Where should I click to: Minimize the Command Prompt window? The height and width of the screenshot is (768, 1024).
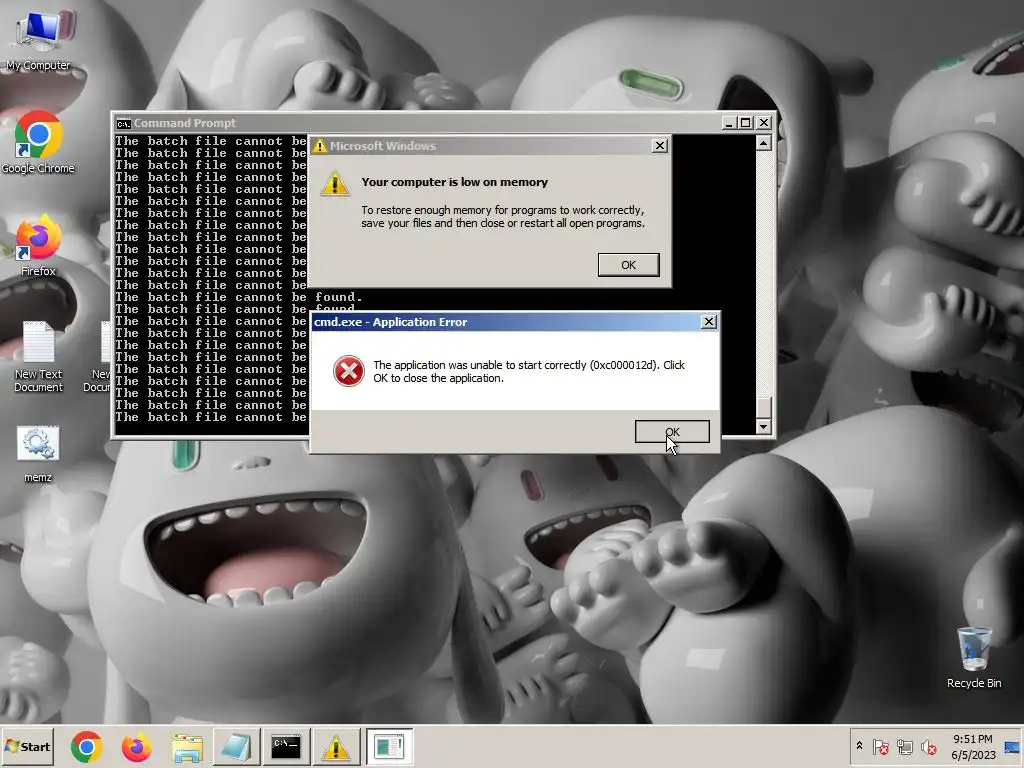729,123
